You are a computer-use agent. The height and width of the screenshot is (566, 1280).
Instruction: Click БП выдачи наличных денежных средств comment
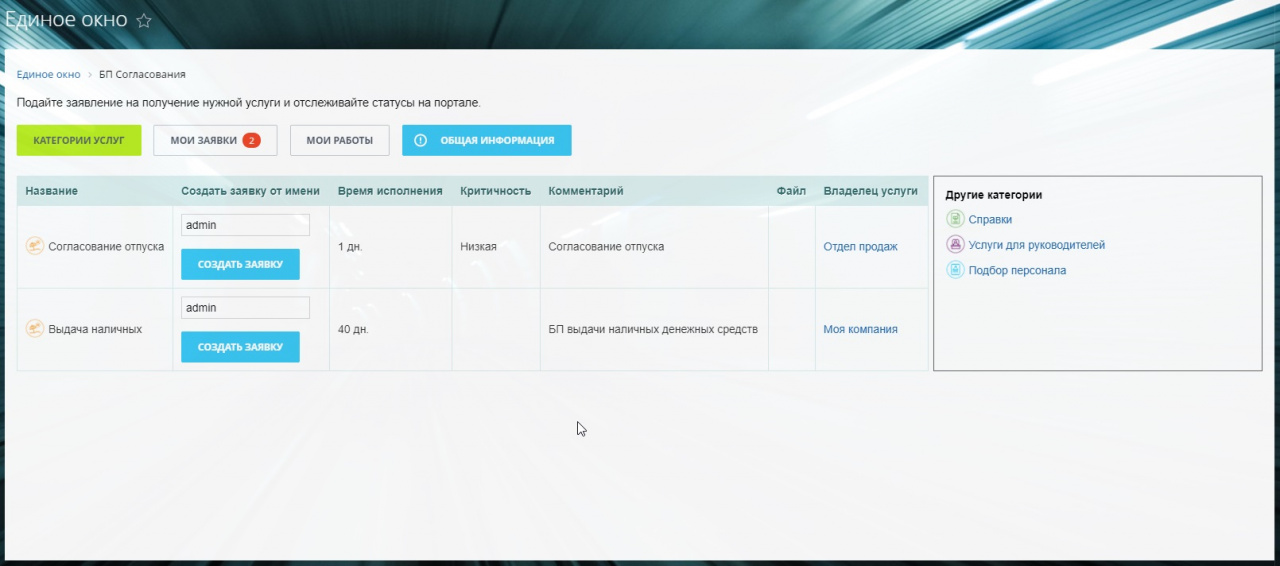(x=653, y=329)
